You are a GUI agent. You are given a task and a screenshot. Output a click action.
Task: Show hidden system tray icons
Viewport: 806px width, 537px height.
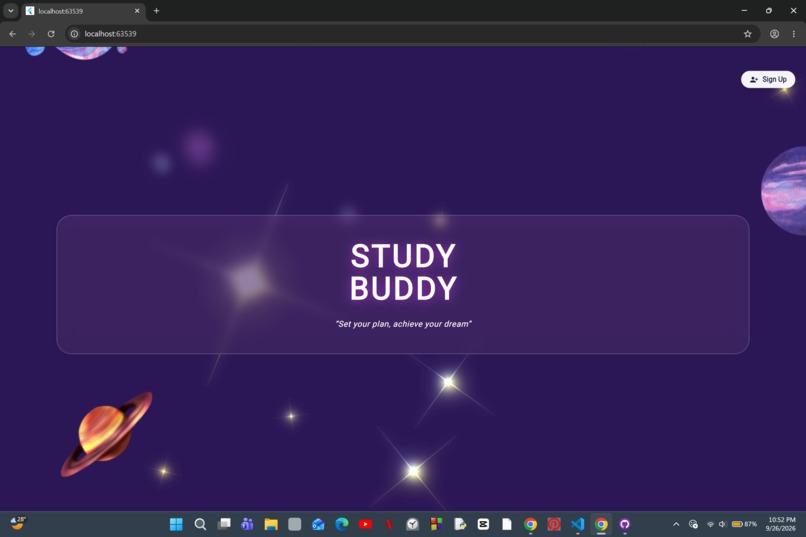676,524
